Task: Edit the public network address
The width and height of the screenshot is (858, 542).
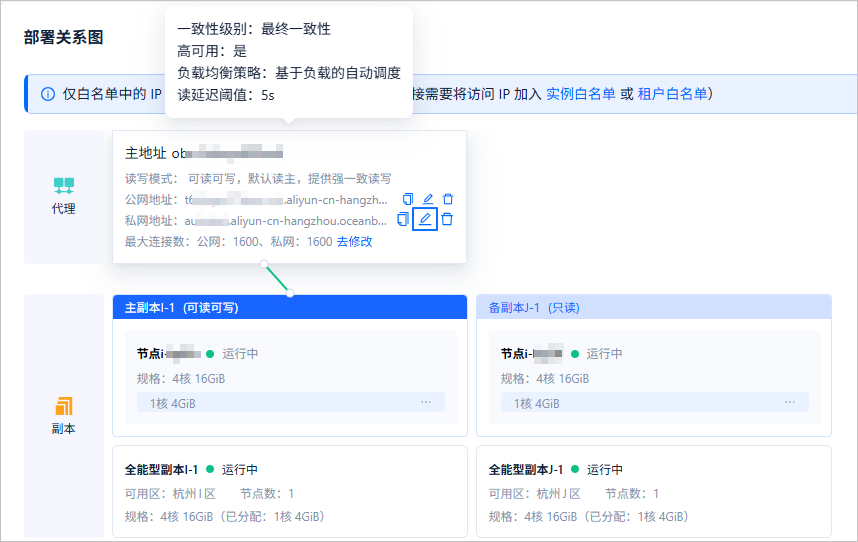Action: point(428,199)
